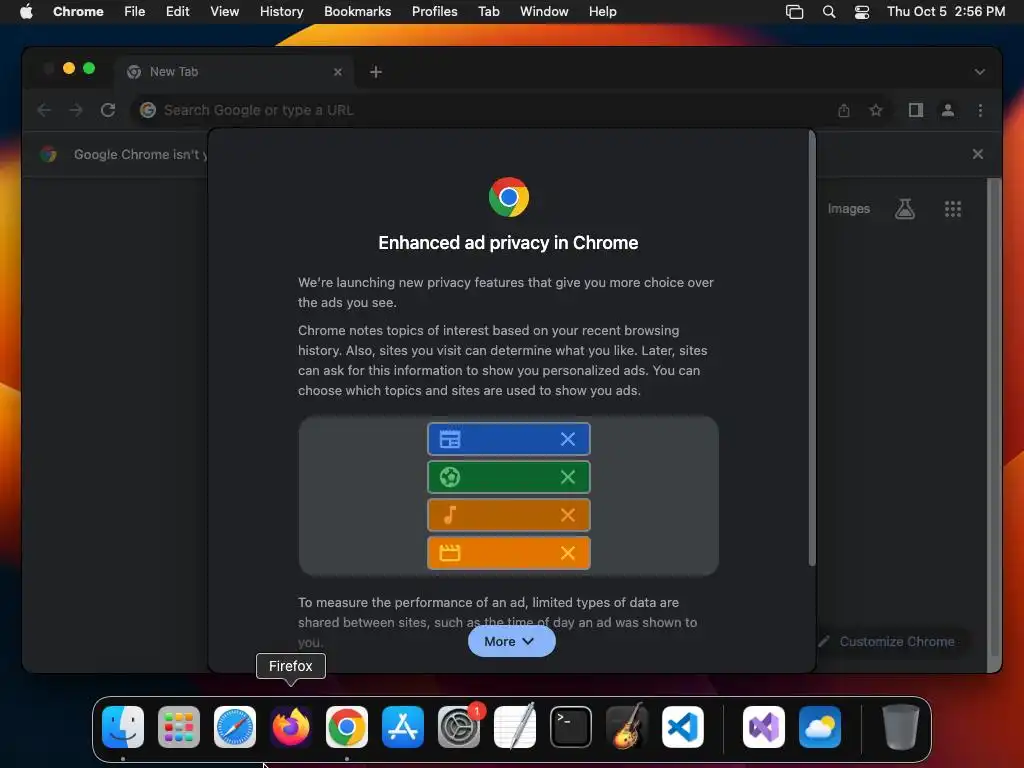
Task: Open System Settings in the dock
Action: 458,726
